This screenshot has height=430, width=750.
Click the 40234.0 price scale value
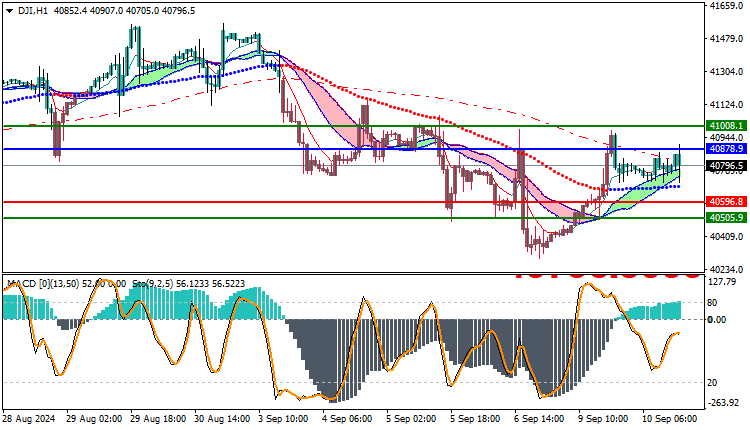point(727,269)
